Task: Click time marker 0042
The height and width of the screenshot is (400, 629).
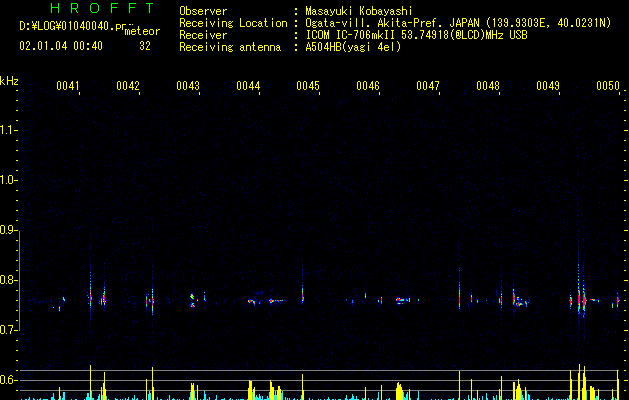Action: (128, 86)
